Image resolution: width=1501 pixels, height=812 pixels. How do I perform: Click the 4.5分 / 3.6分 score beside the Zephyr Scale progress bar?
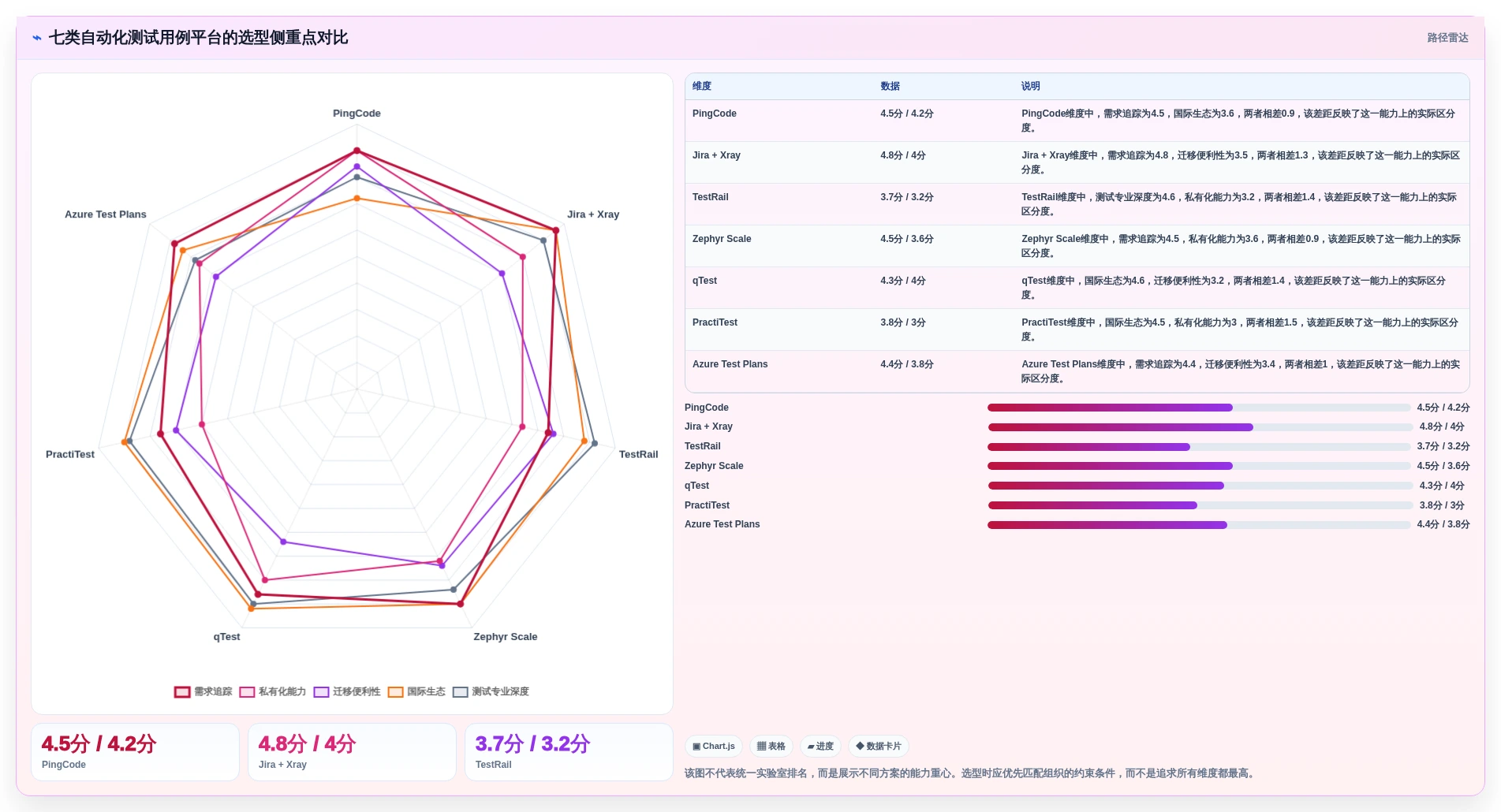point(1443,466)
